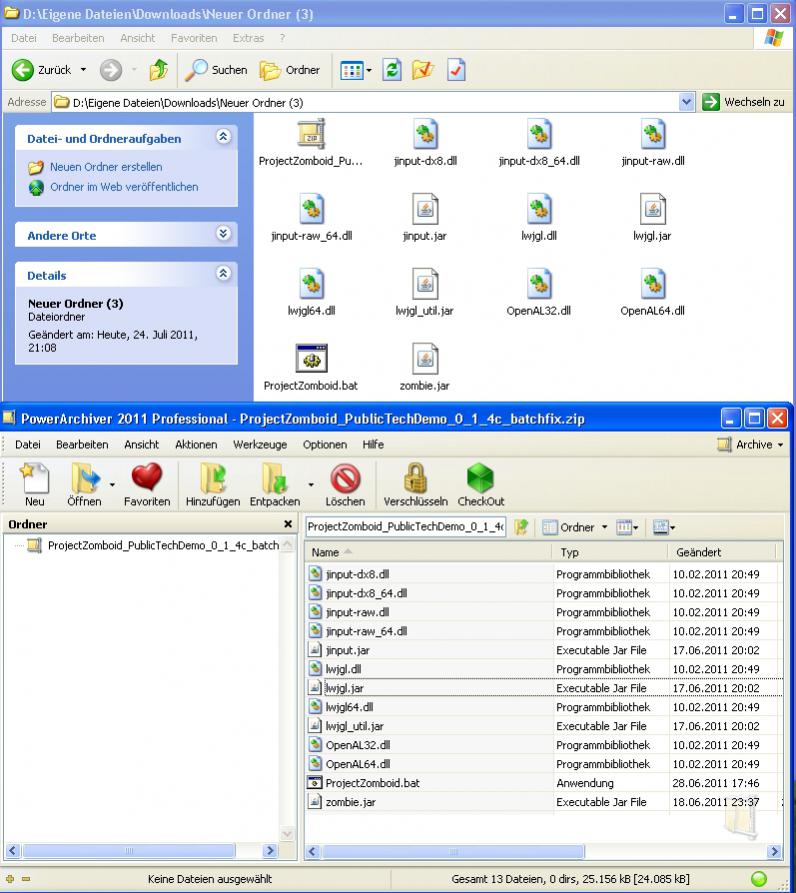Click the Wechseln zu go button

click(x=743, y=103)
